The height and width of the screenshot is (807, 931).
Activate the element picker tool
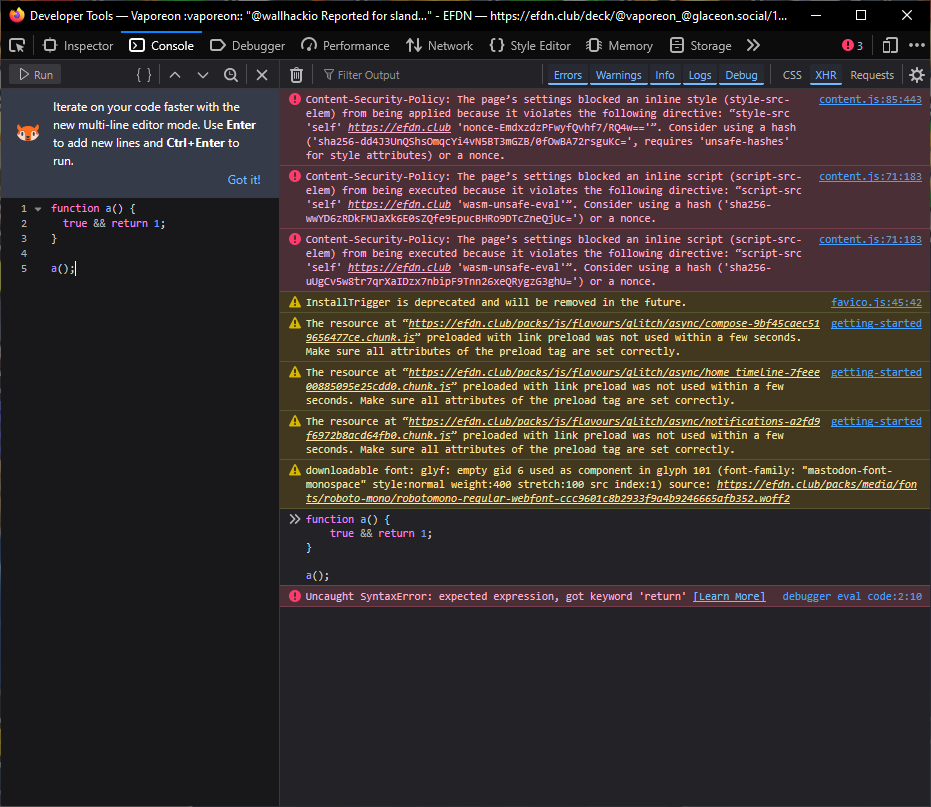pos(17,45)
